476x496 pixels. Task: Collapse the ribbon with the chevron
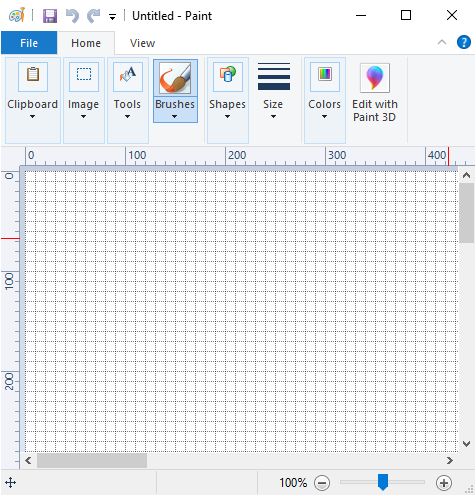442,42
